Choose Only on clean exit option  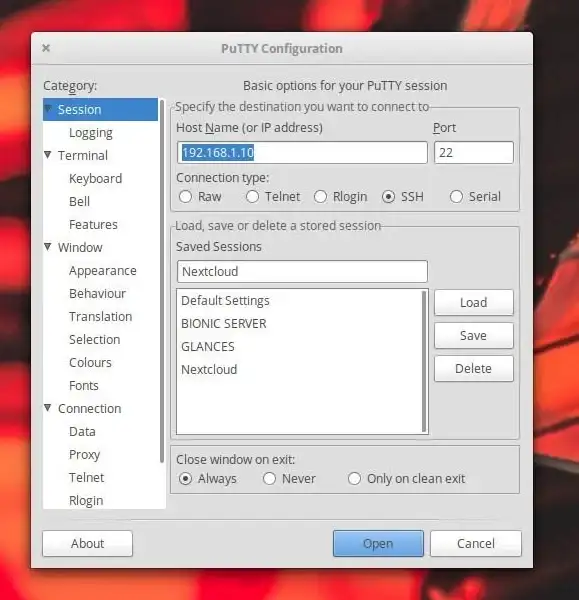(x=406, y=479)
